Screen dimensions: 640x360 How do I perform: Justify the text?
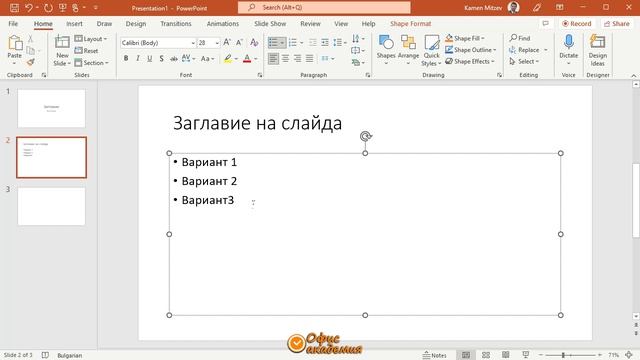pyautogui.click(x=309, y=59)
